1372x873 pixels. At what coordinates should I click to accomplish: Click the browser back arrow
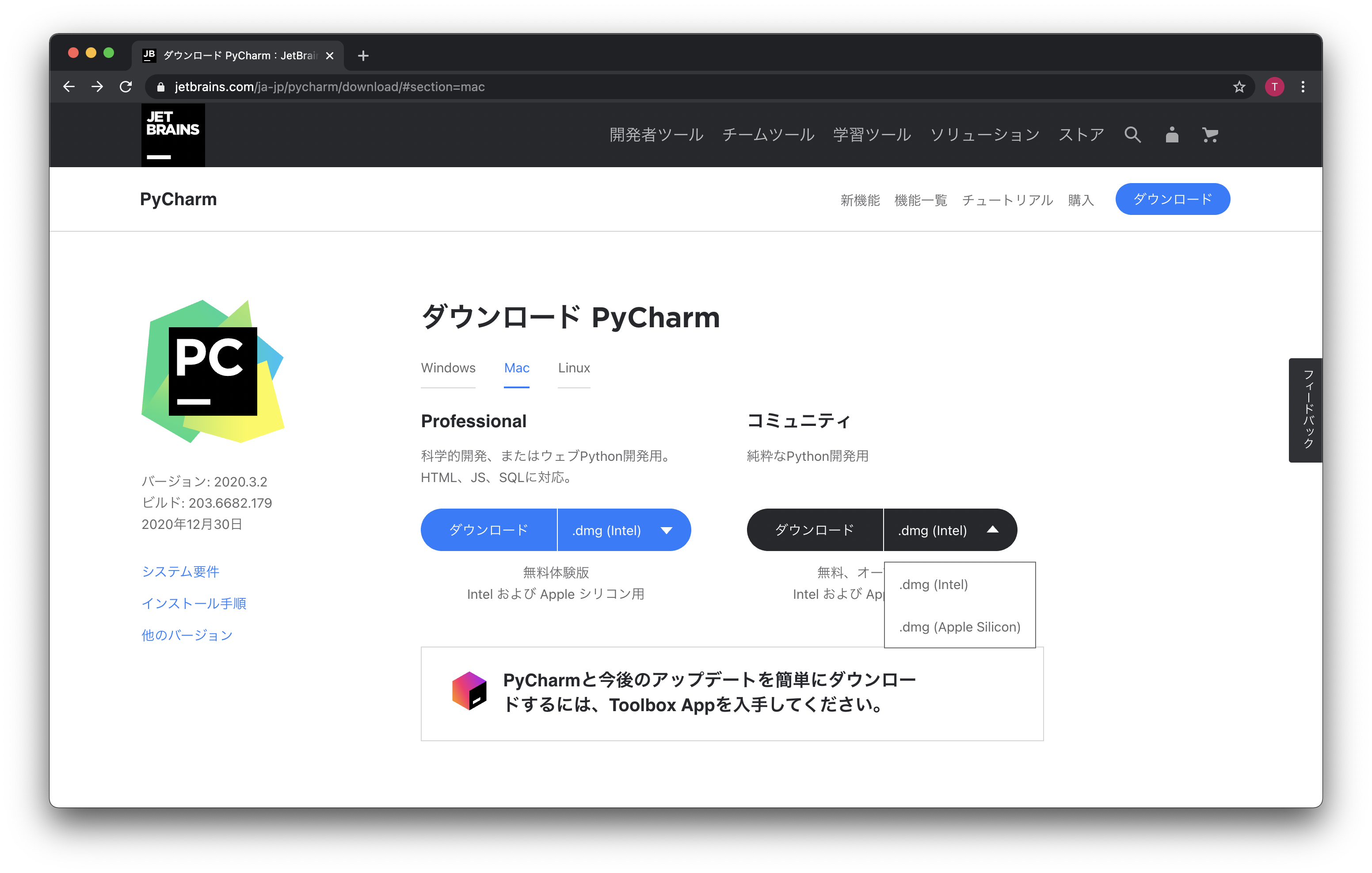pos(69,87)
